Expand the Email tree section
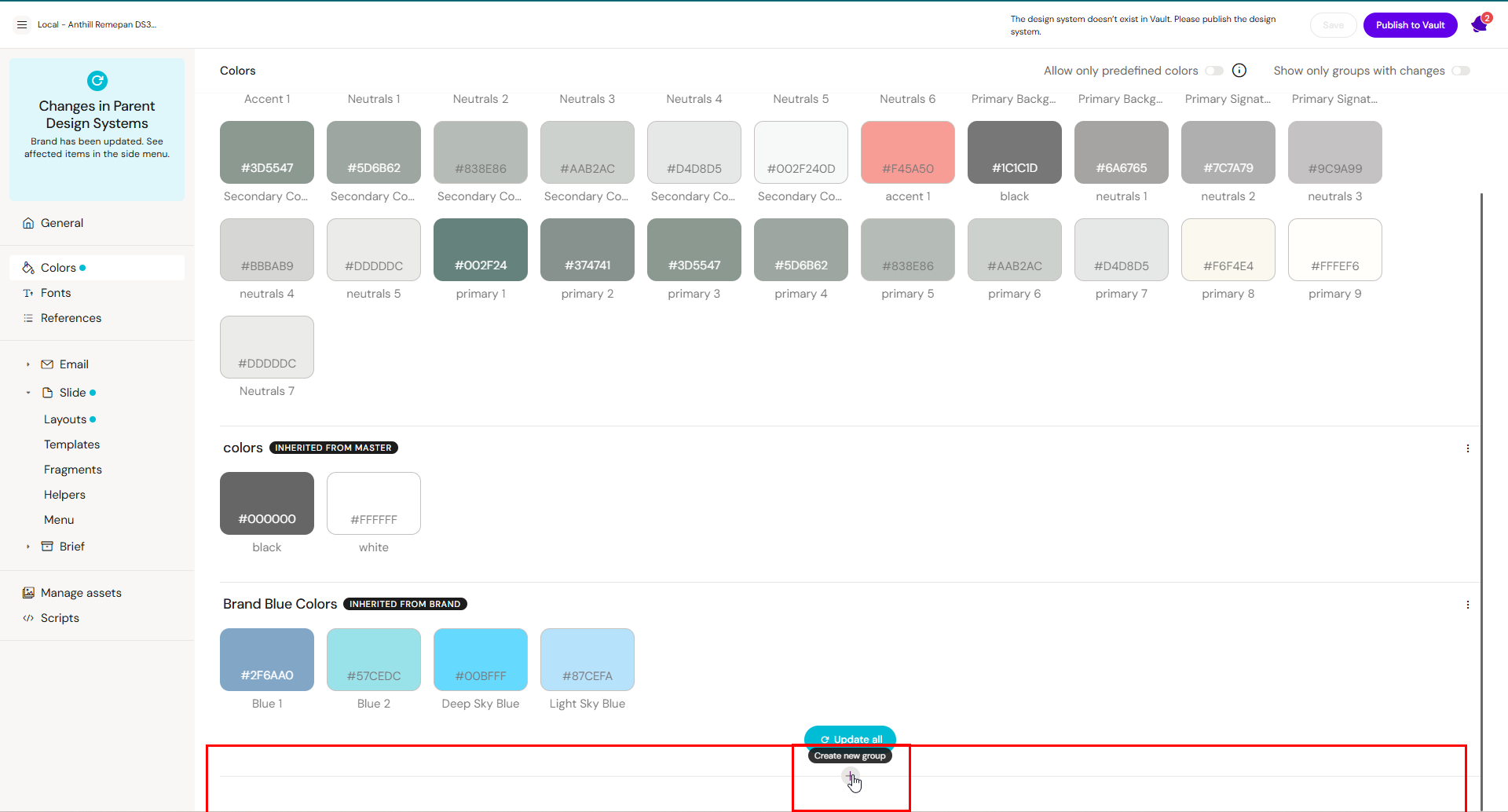Screen dimensions: 1508x812 click(28, 364)
